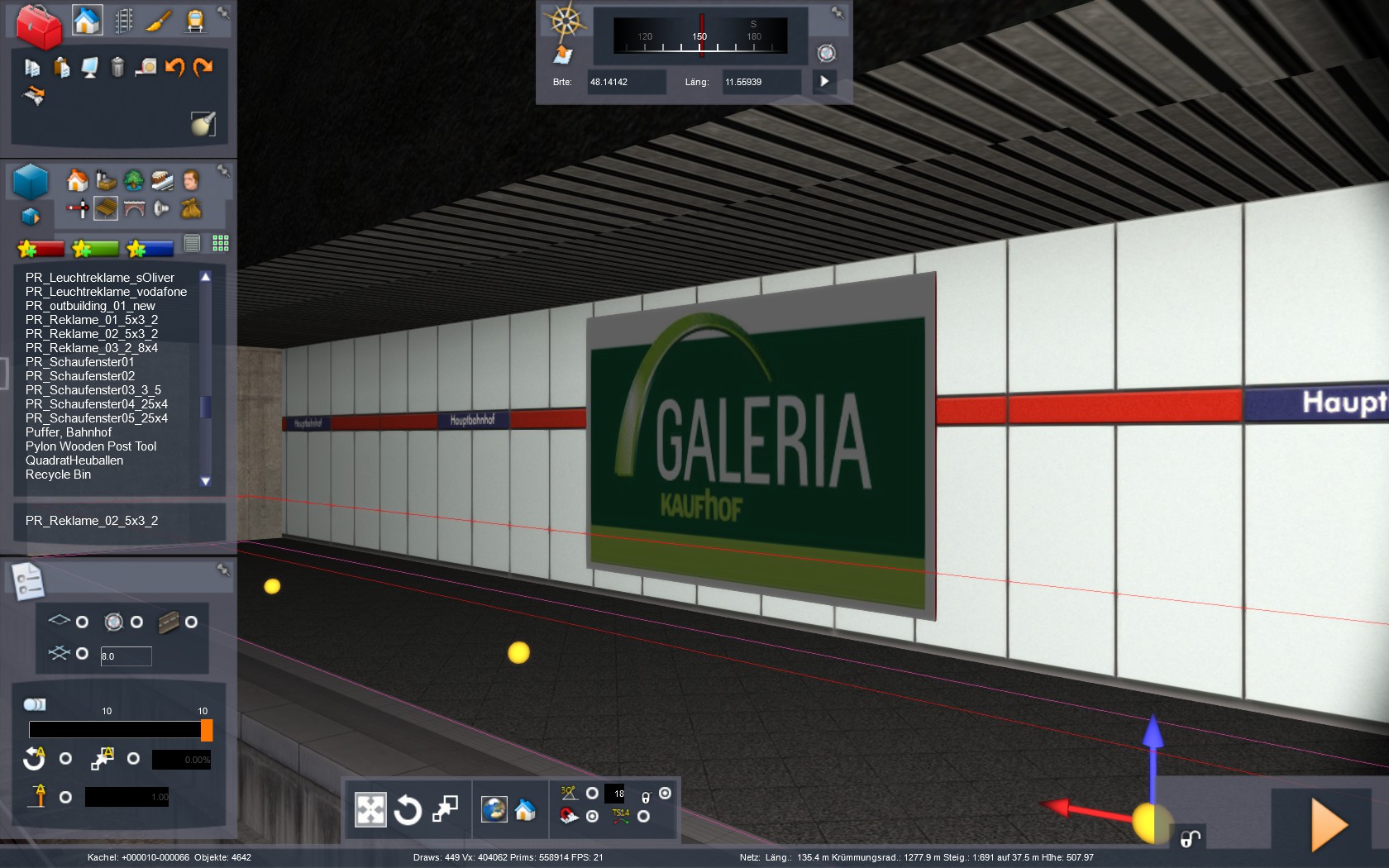Select PR_outbuilding_01_new in the list
Viewport: 1389px width, 868px height.
pos(90,306)
